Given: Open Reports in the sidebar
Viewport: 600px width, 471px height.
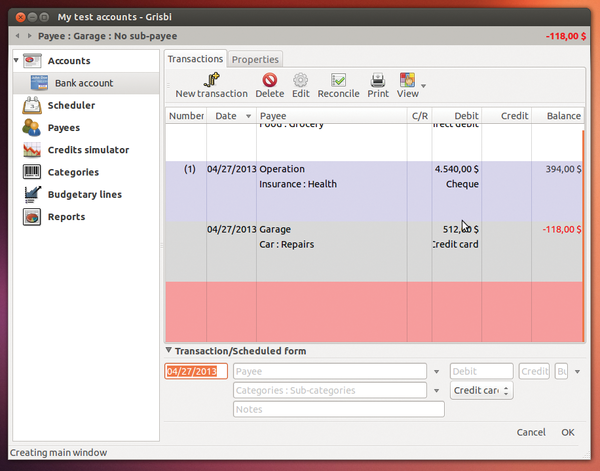Looking at the screenshot, I should coord(66,217).
